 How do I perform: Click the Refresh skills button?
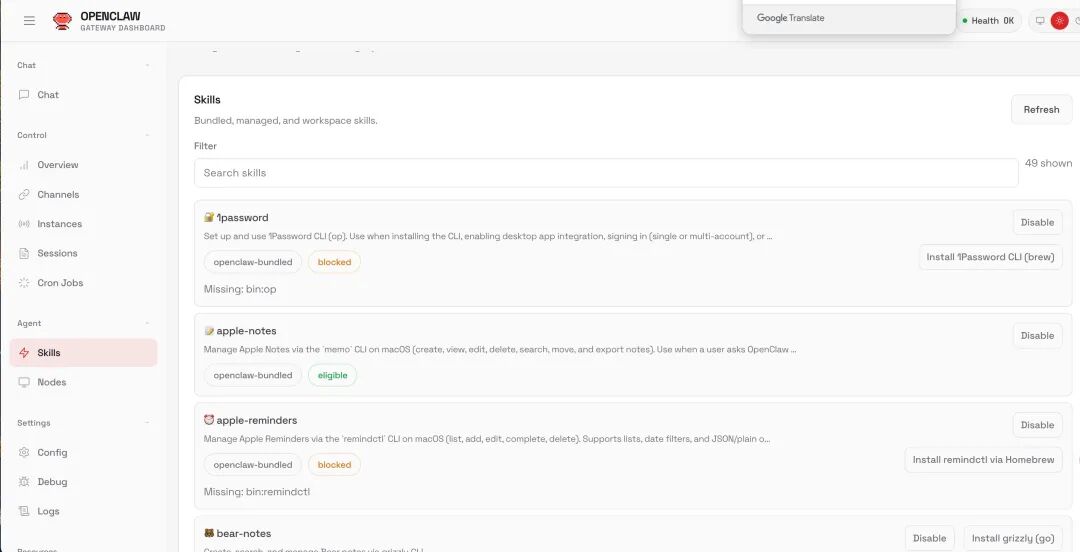coord(1041,110)
